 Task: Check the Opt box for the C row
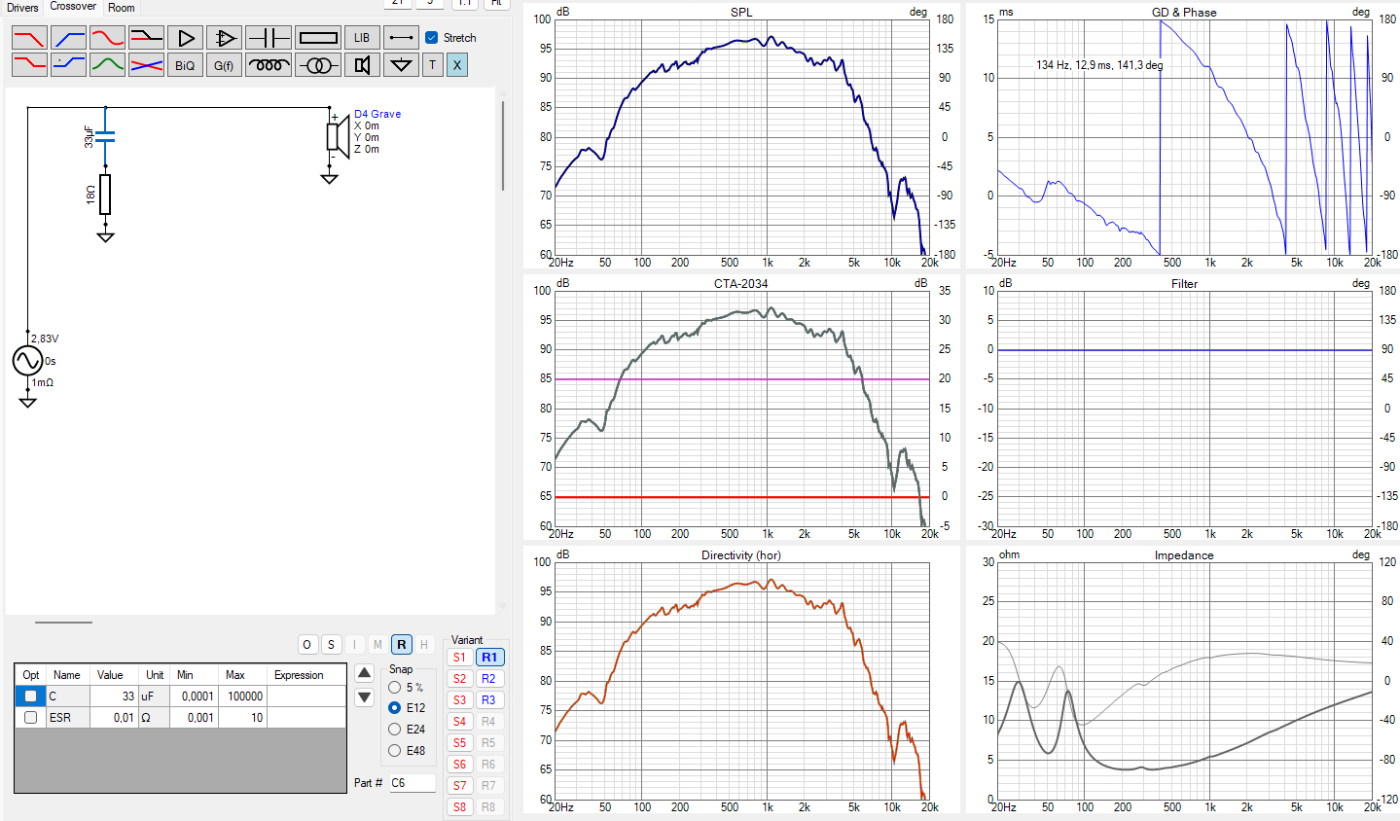(31, 696)
